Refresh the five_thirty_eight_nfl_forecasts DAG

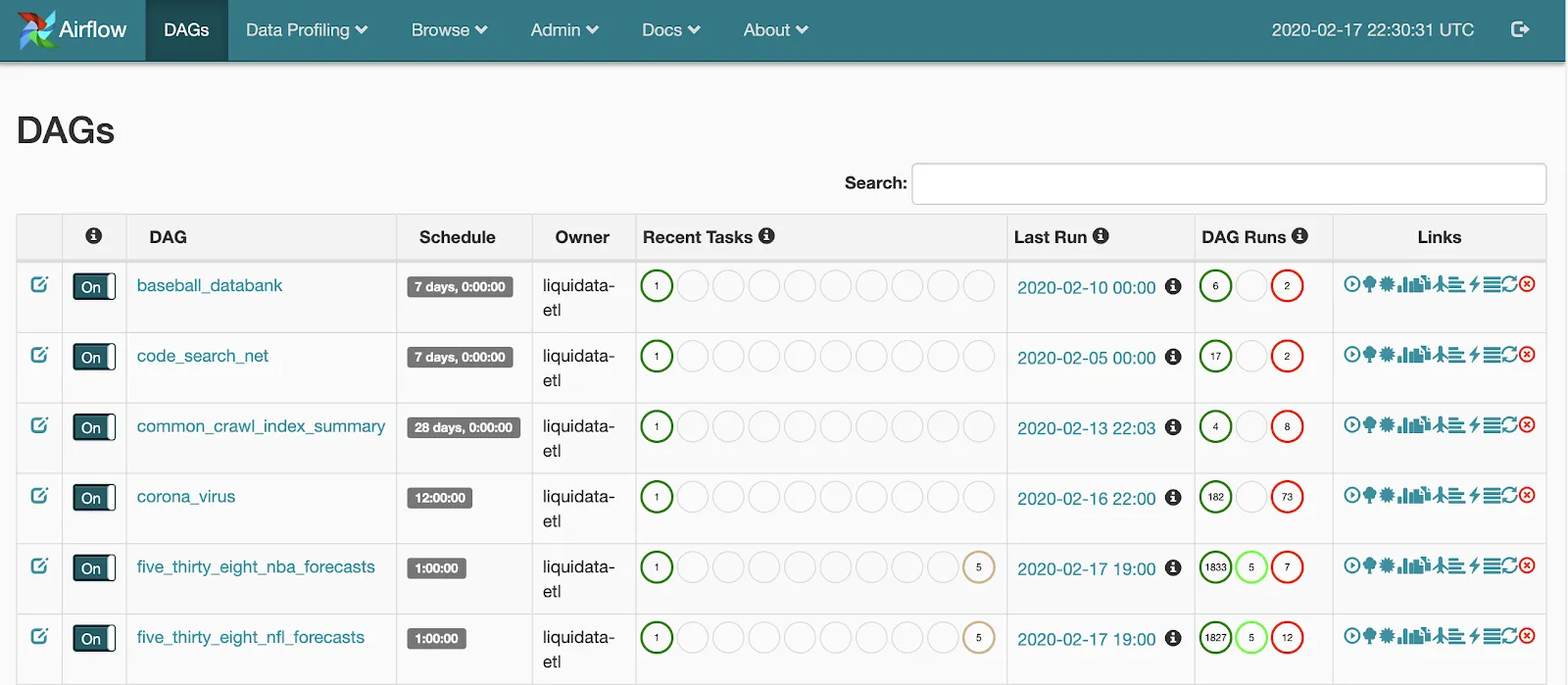tap(1509, 636)
